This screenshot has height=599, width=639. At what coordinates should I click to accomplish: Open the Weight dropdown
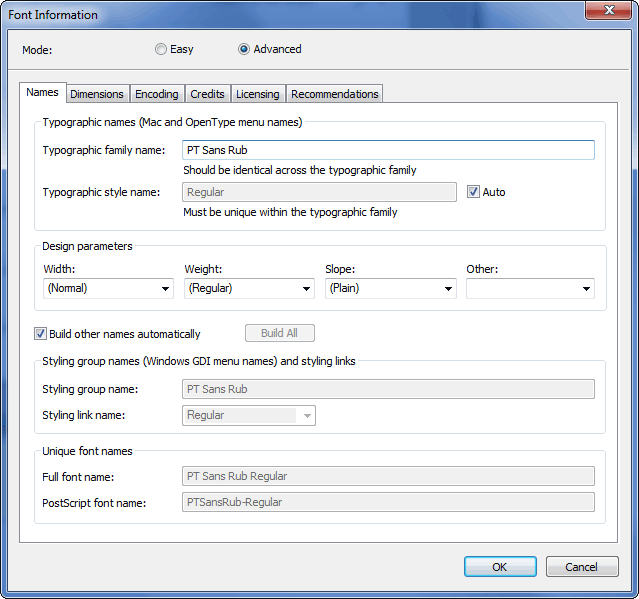pos(249,288)
